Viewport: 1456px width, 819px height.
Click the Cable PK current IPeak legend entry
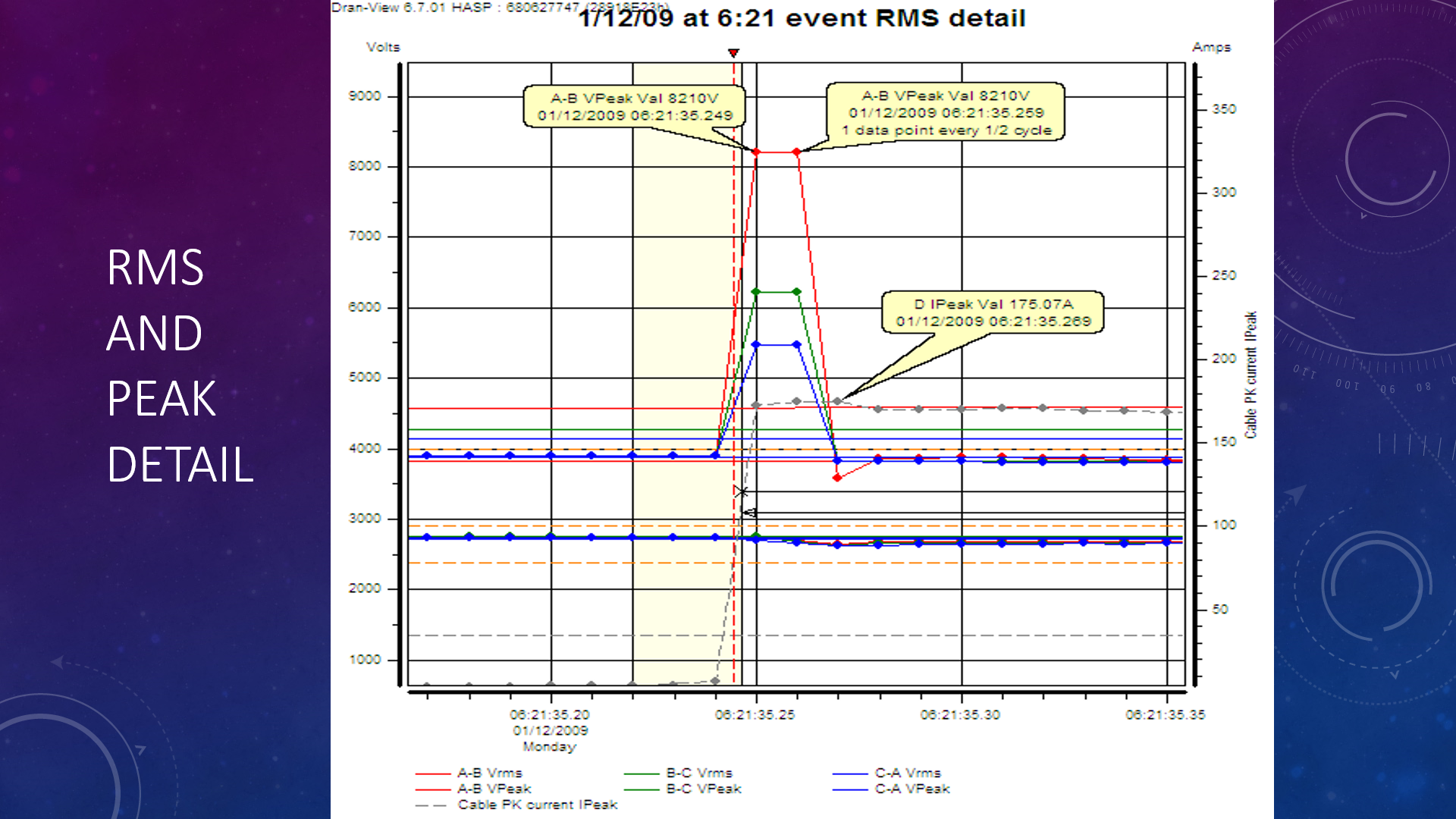click(537, 805)
